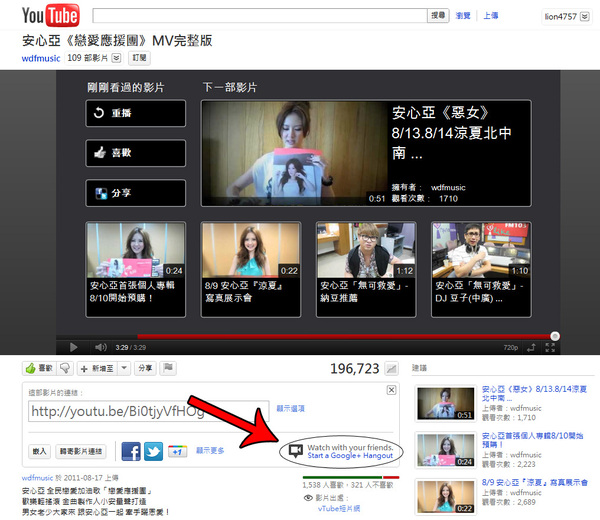Screen dimensions: 600x520
Task: Open the view statistics chart icon
Action: (391, 368)
